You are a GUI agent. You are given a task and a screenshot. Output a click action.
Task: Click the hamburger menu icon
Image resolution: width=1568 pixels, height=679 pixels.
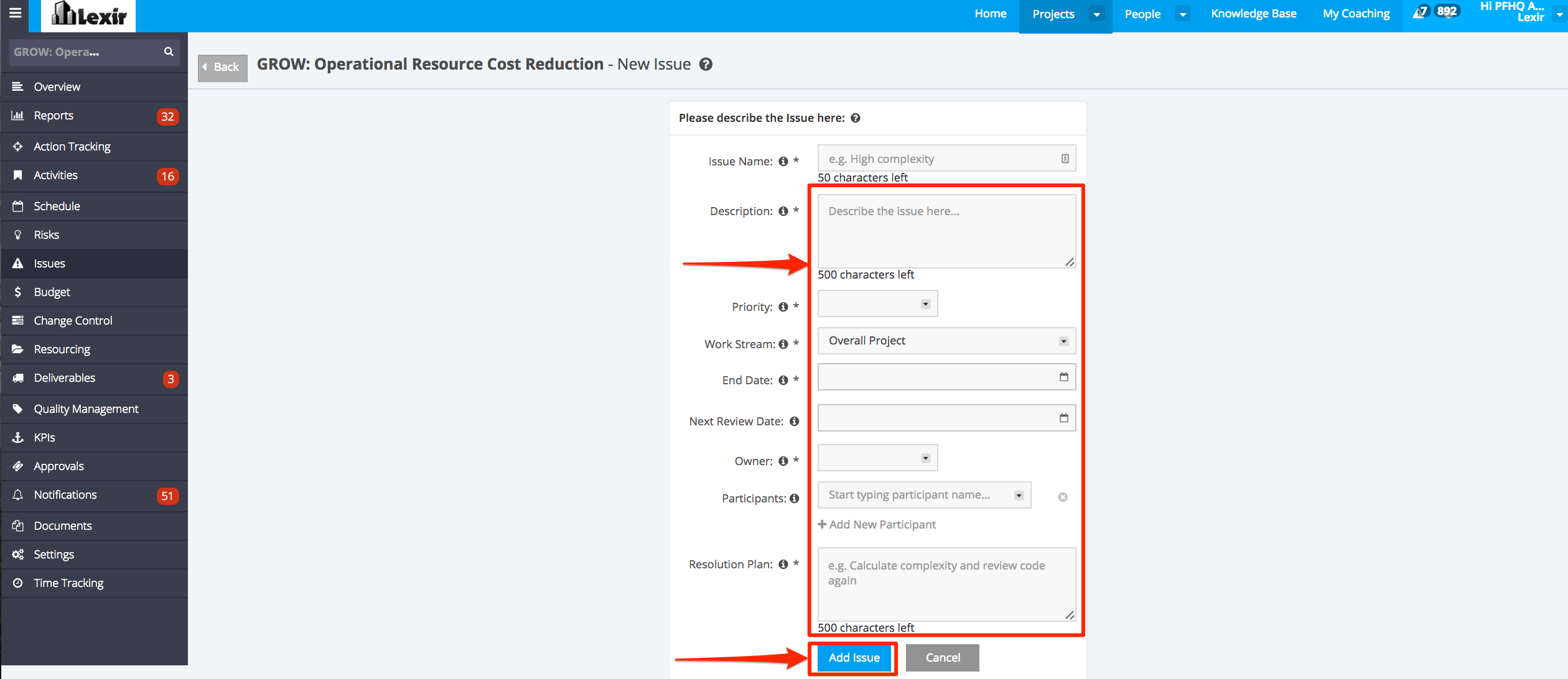pyautogui.click(x=16, y=12)
